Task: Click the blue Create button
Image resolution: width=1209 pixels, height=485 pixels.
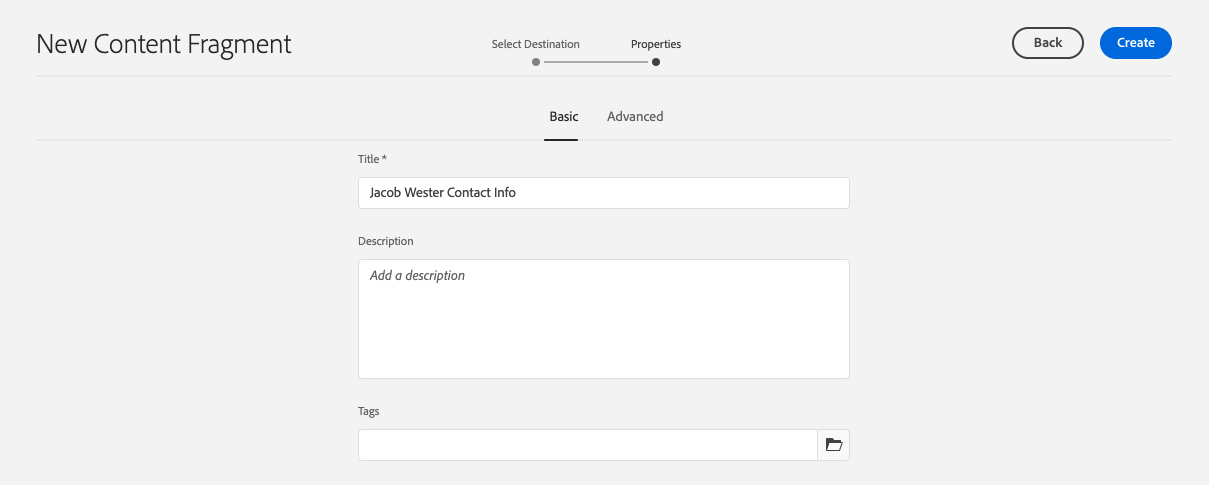Action: point(1135,43)
